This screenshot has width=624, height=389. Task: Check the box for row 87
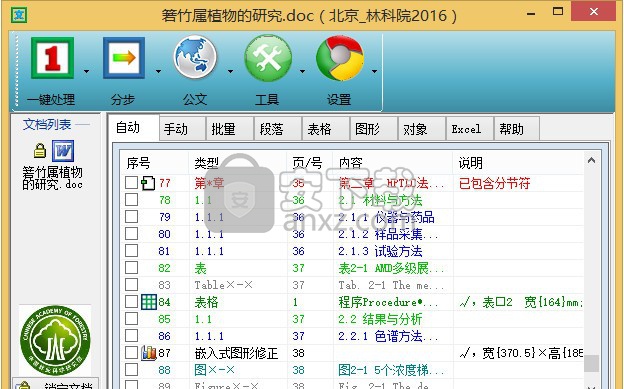(x=131, y=352)
